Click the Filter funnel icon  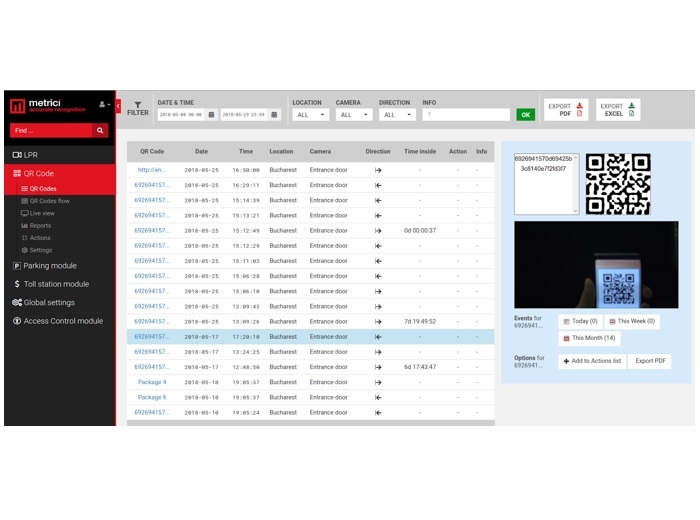point(138,104)
